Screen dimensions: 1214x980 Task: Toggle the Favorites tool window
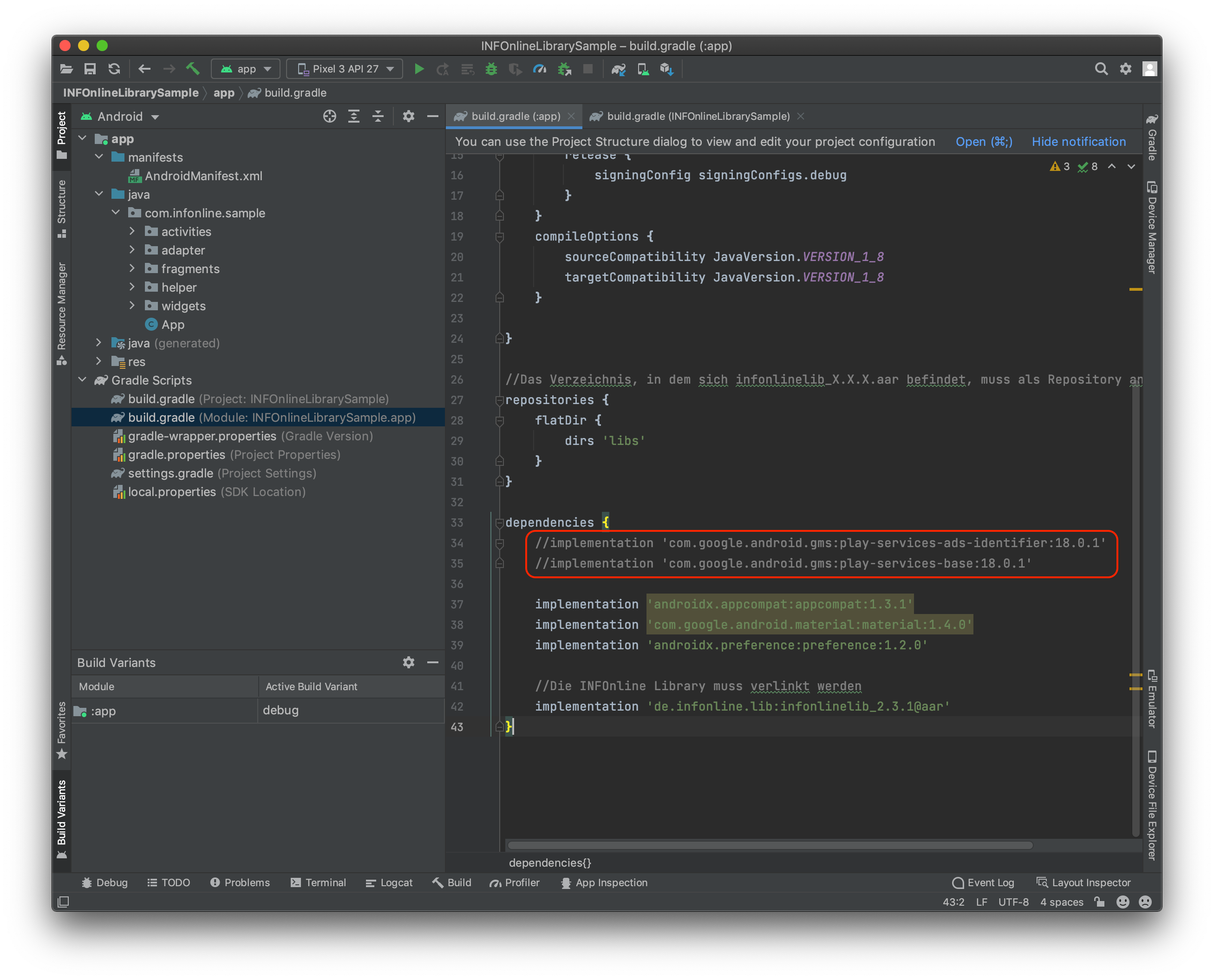click(61, 731)
